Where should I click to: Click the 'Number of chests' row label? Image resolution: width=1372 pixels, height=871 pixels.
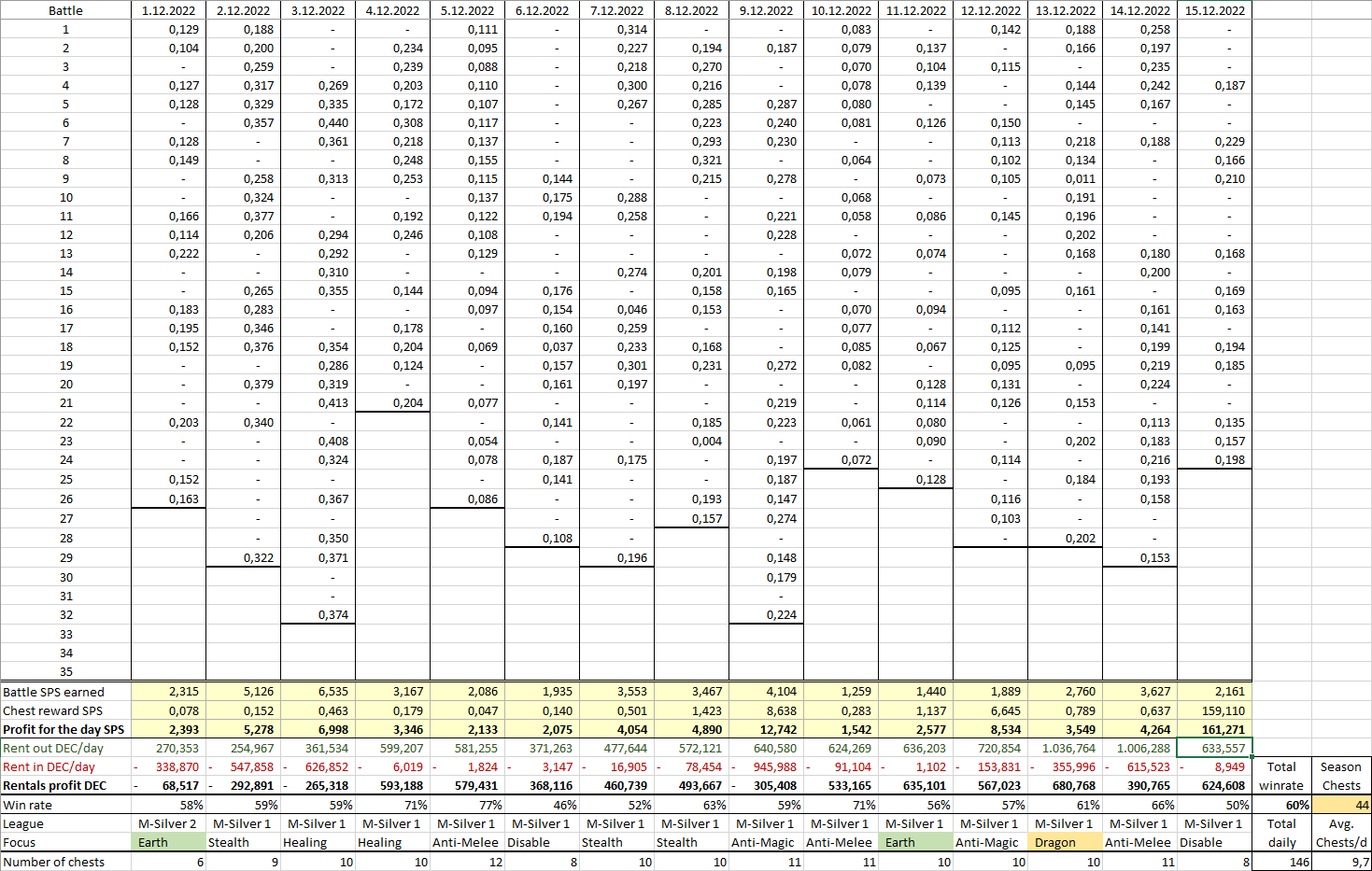tap(53, 862)
